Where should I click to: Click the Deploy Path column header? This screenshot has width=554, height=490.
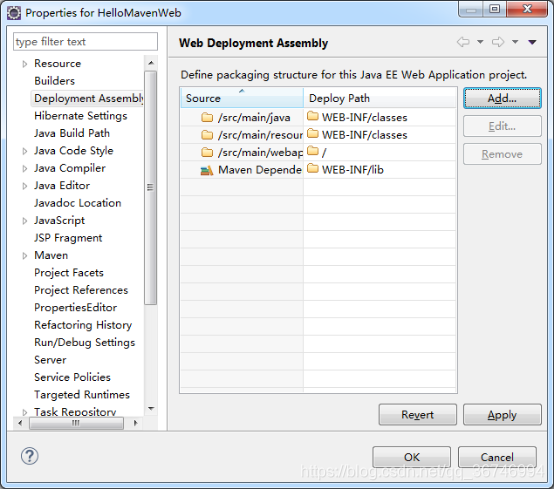[380, 98]
